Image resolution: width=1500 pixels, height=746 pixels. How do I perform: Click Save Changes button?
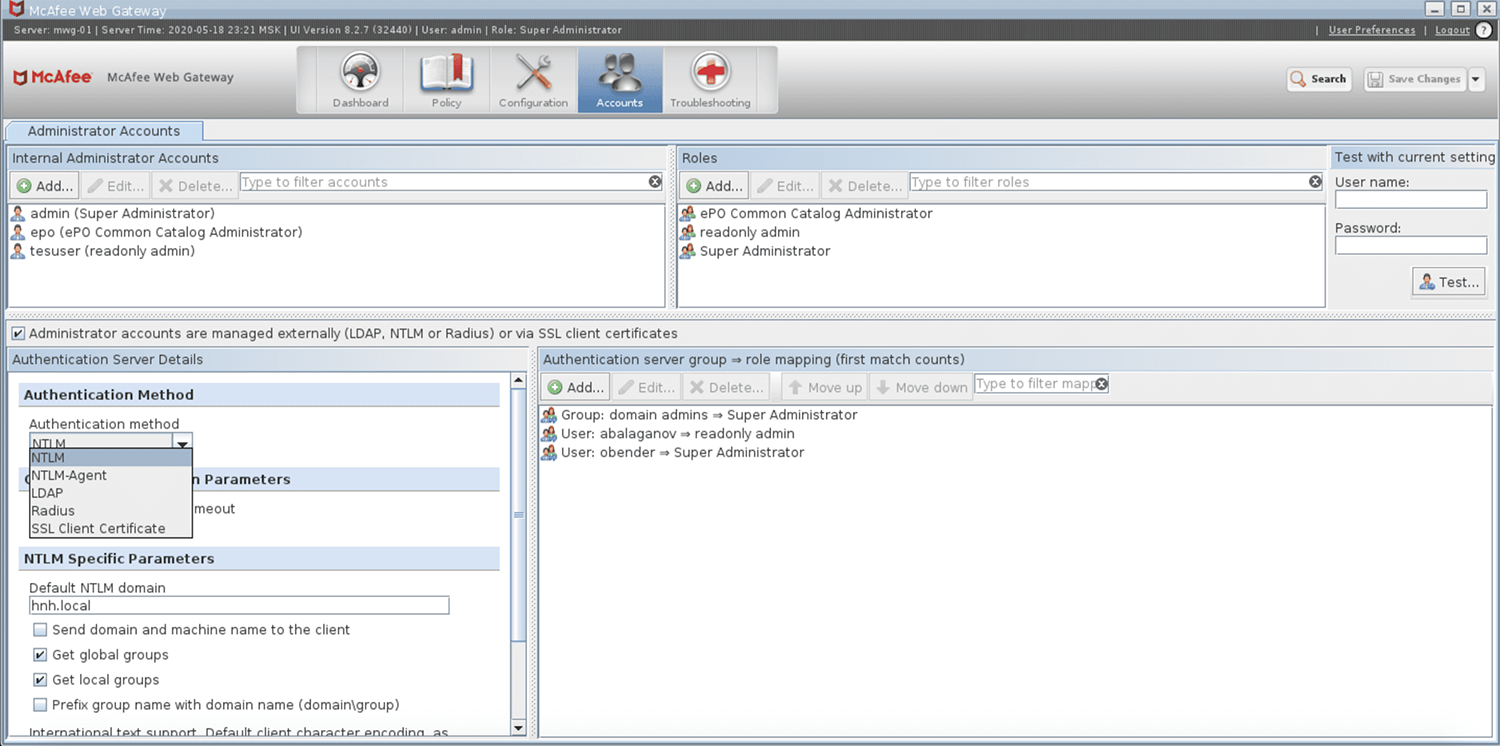(1415, 79)
